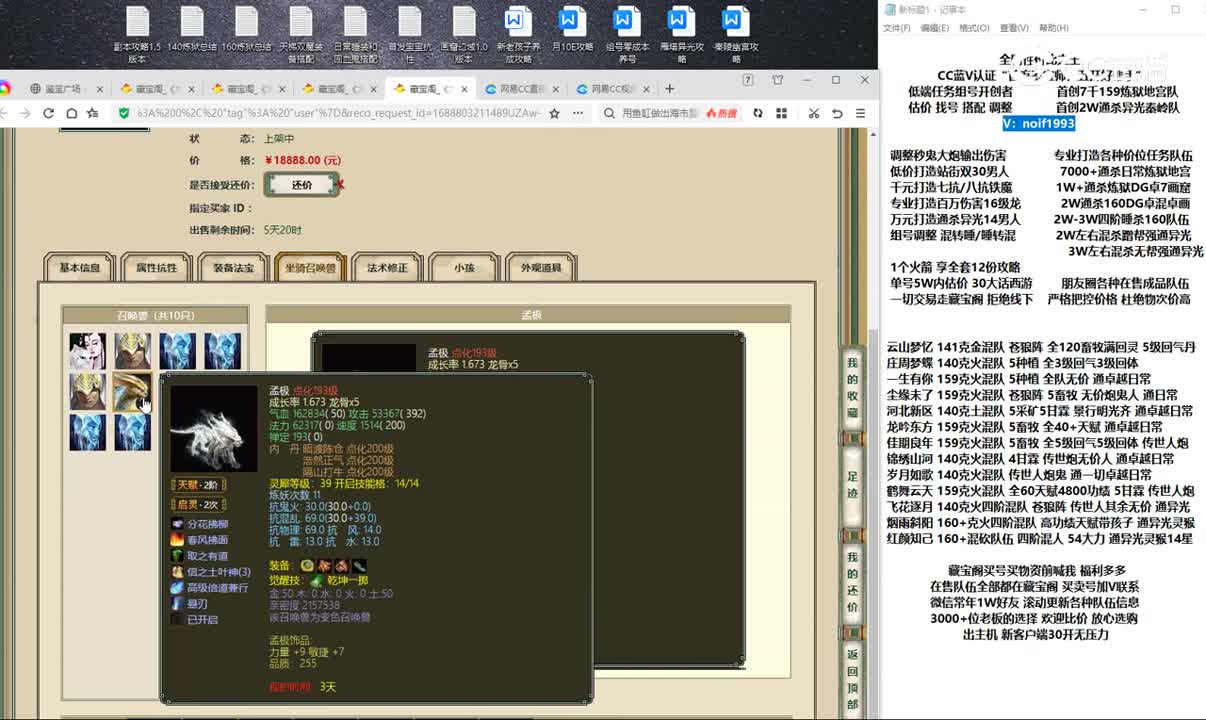
Task: Switch to the 装备法宝 tab
Action: 233,268
